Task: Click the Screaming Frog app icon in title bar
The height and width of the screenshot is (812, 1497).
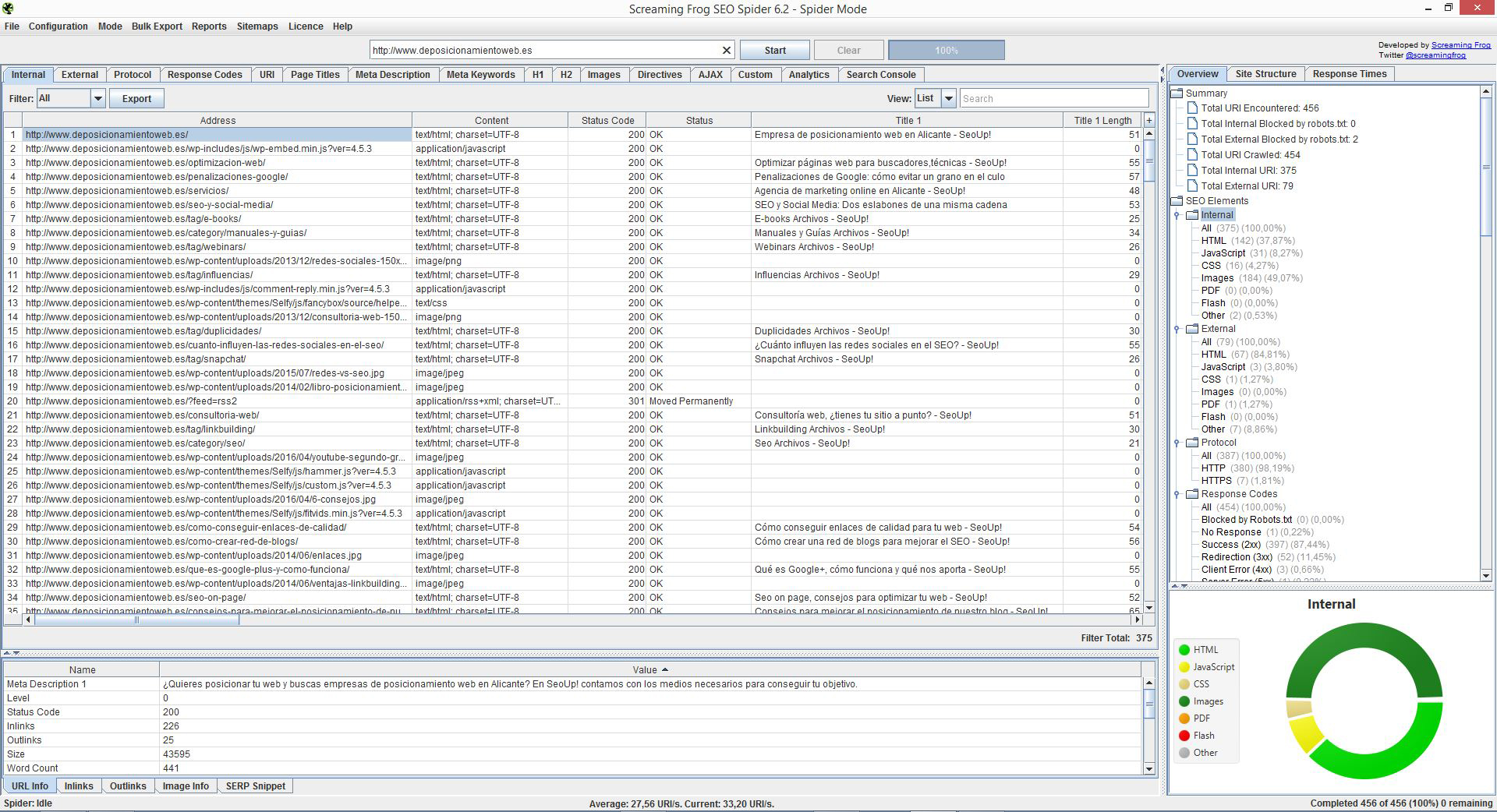Action: tap(8, 9)
